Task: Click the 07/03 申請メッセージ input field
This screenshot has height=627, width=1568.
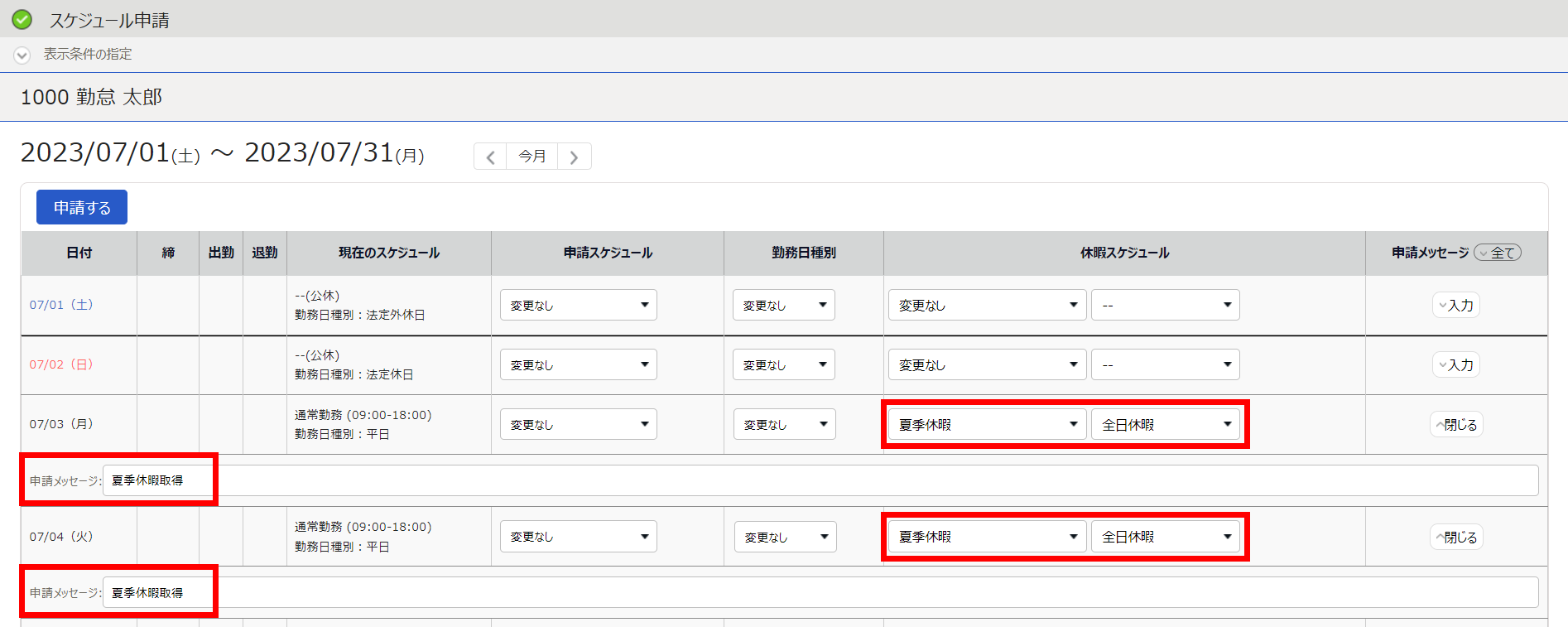Action: click(x=820, y=480)
